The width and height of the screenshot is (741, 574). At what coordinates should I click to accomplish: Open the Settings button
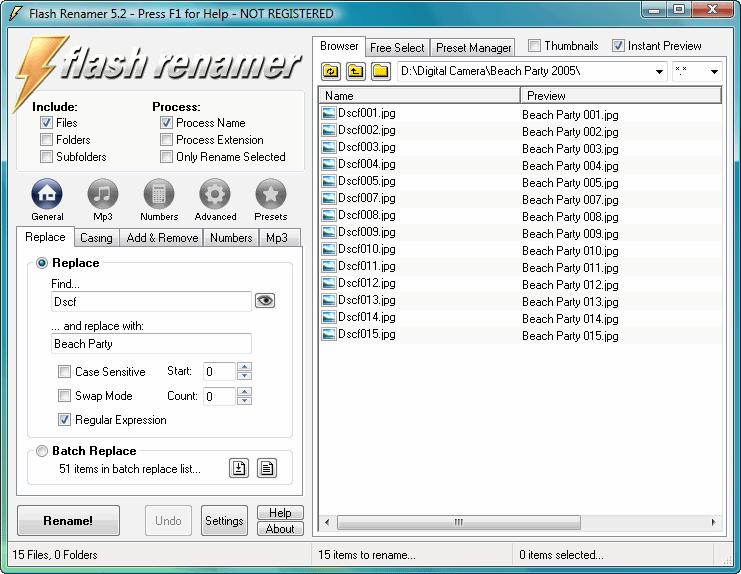tap(224, 521)
